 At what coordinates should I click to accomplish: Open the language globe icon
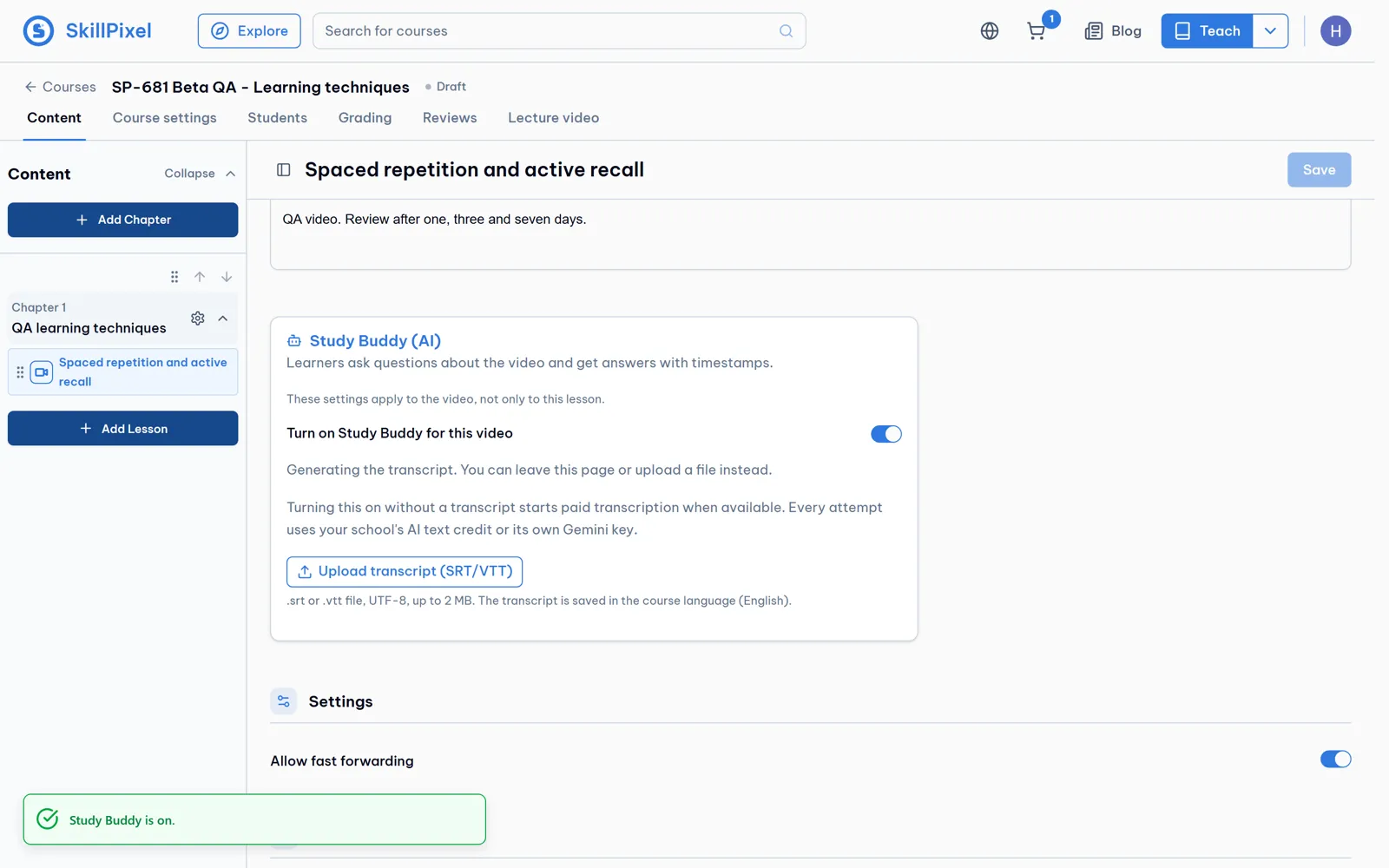click(990, 31)
